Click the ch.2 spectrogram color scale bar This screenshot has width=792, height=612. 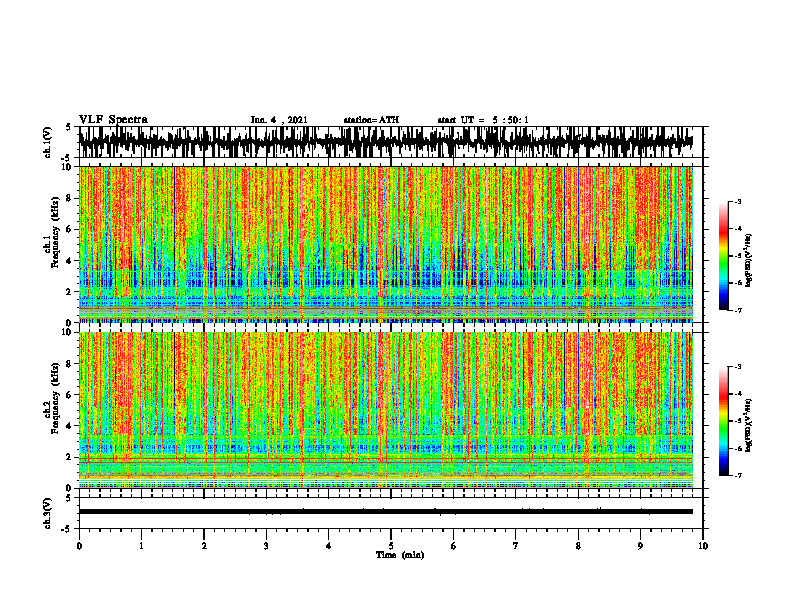point(723,421)
